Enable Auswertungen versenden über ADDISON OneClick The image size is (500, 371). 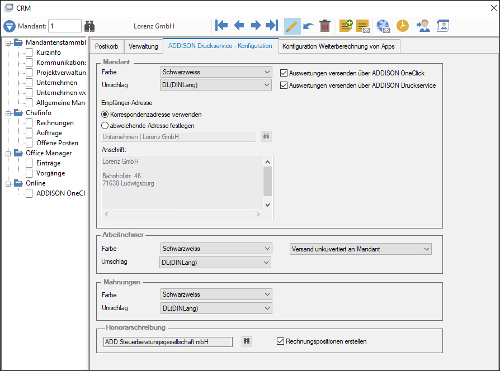(x=284, y=73)
